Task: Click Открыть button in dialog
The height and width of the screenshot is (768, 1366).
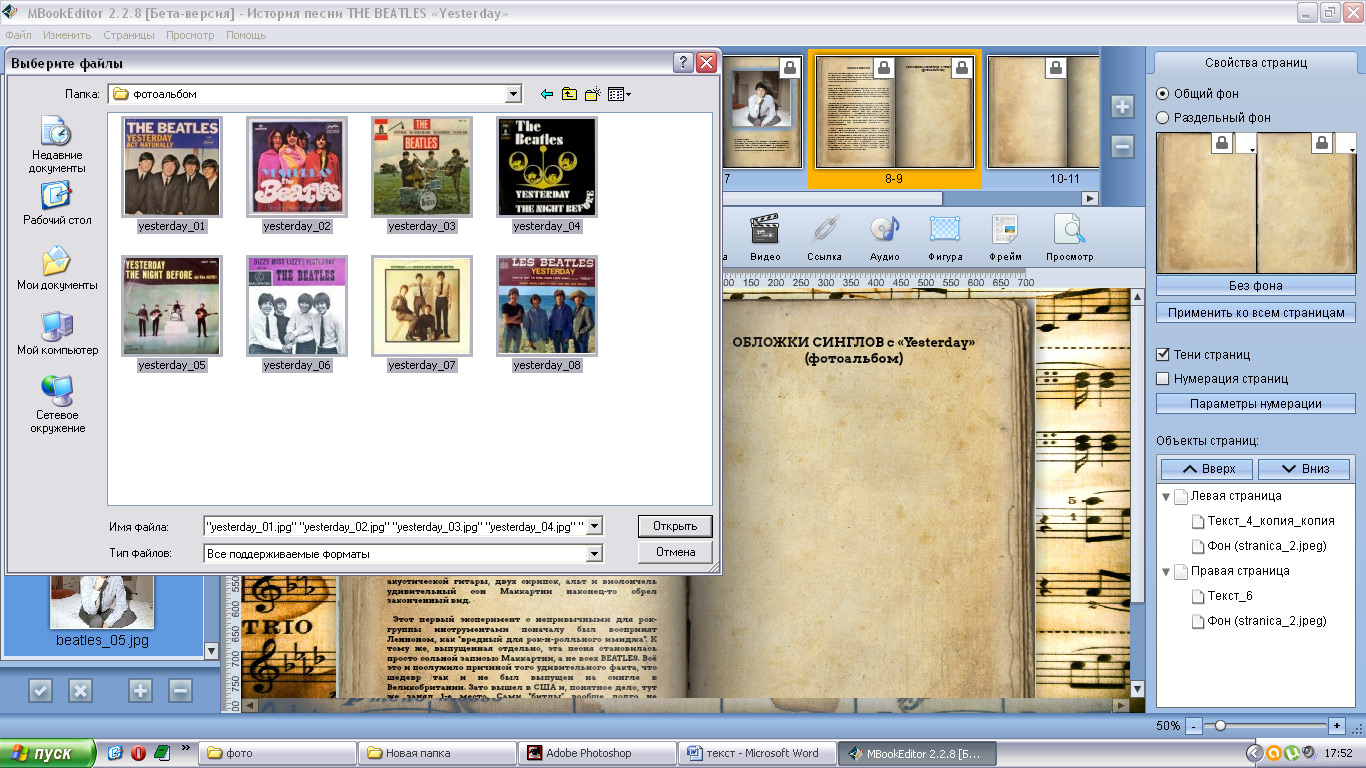Action: point(675,526)
